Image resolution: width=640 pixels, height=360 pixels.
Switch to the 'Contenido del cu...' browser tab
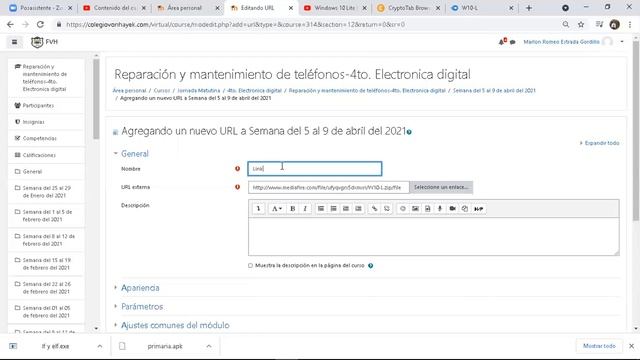(x=115, y=8)
